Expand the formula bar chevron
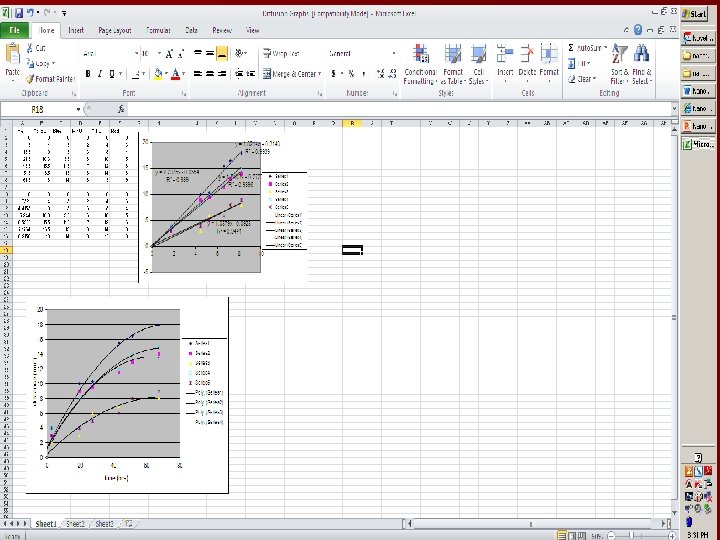Screen dimensions: 720x540 tap(674, 109)
